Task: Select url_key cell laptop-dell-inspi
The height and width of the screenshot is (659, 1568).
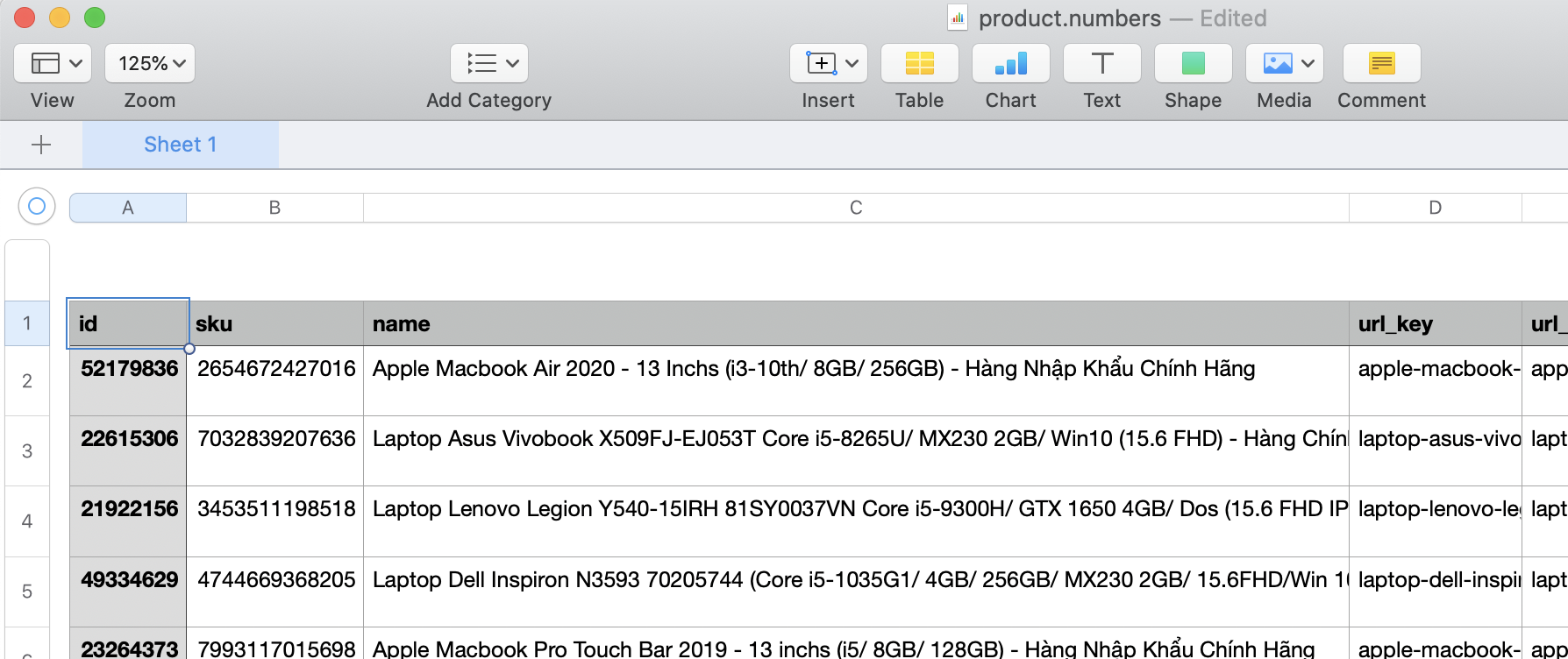Action: click(x=1436, y=592)
